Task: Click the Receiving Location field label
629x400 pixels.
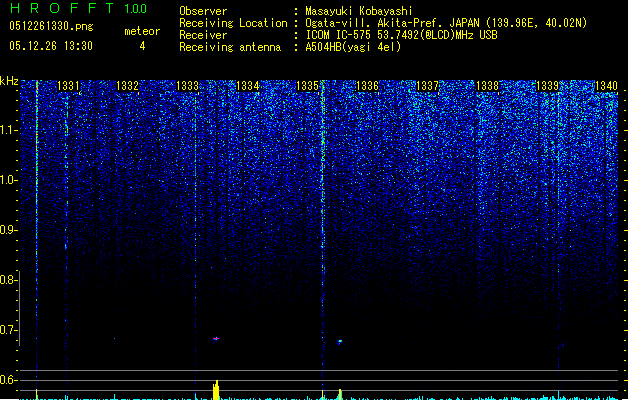Action: click(x=233, y=23)
